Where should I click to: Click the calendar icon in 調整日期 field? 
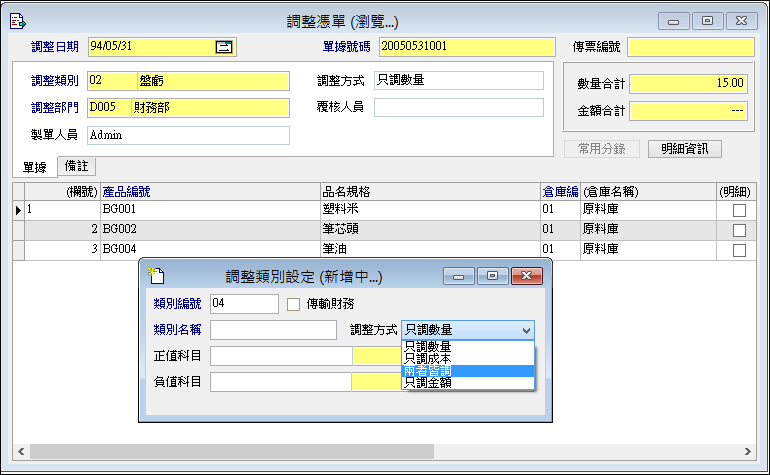click(224, 46)
